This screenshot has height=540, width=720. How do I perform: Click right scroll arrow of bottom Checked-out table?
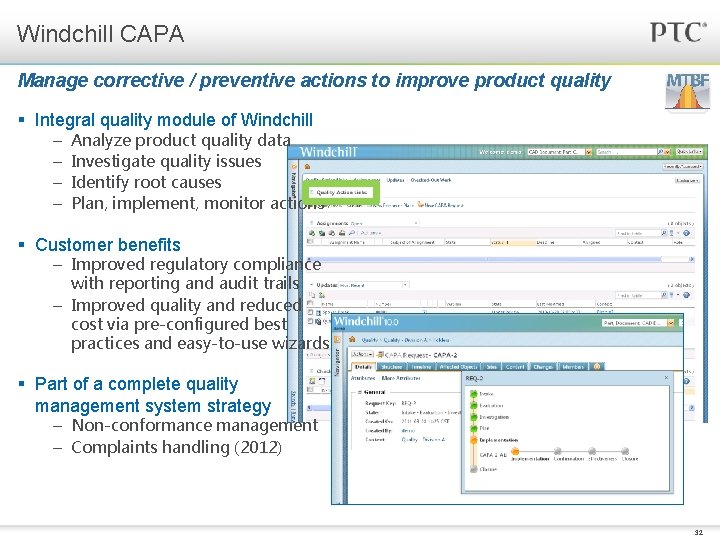pos(692,407)
